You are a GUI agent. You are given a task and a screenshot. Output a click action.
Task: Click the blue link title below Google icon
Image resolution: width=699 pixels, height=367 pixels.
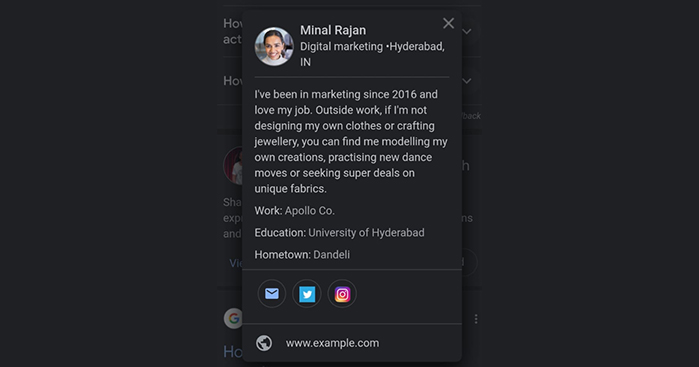coord(233,352)
